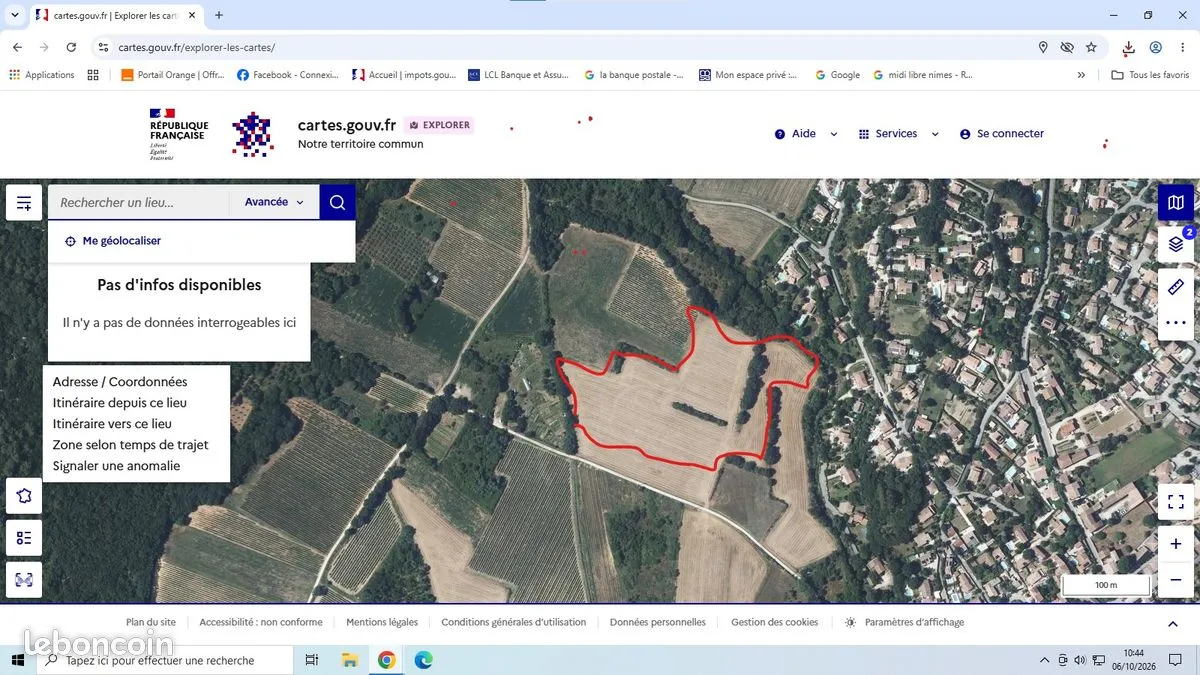Screen dimensions: 1200x675
Task: Open the three-dots more tools button
Action: point(1176,323)
